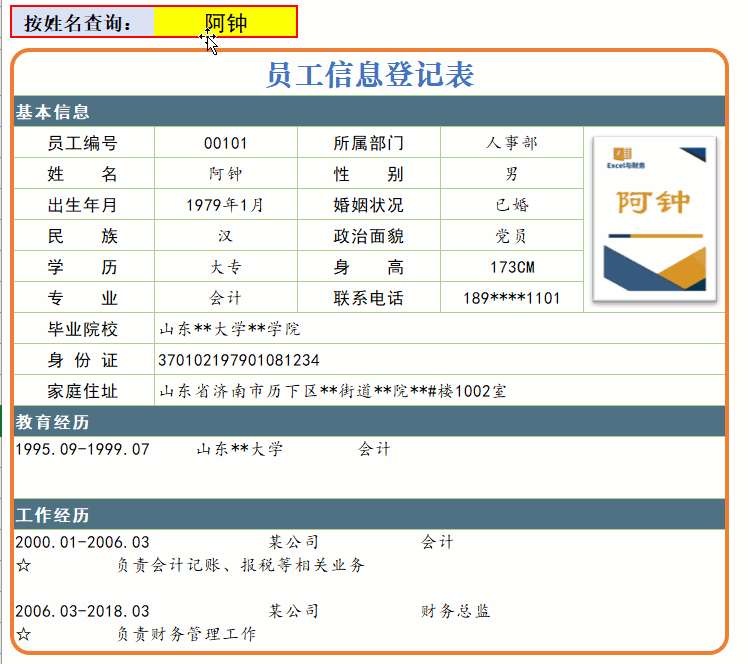Select the department value 人事部
Screen dimensions: 748x664
coord(512,143)
